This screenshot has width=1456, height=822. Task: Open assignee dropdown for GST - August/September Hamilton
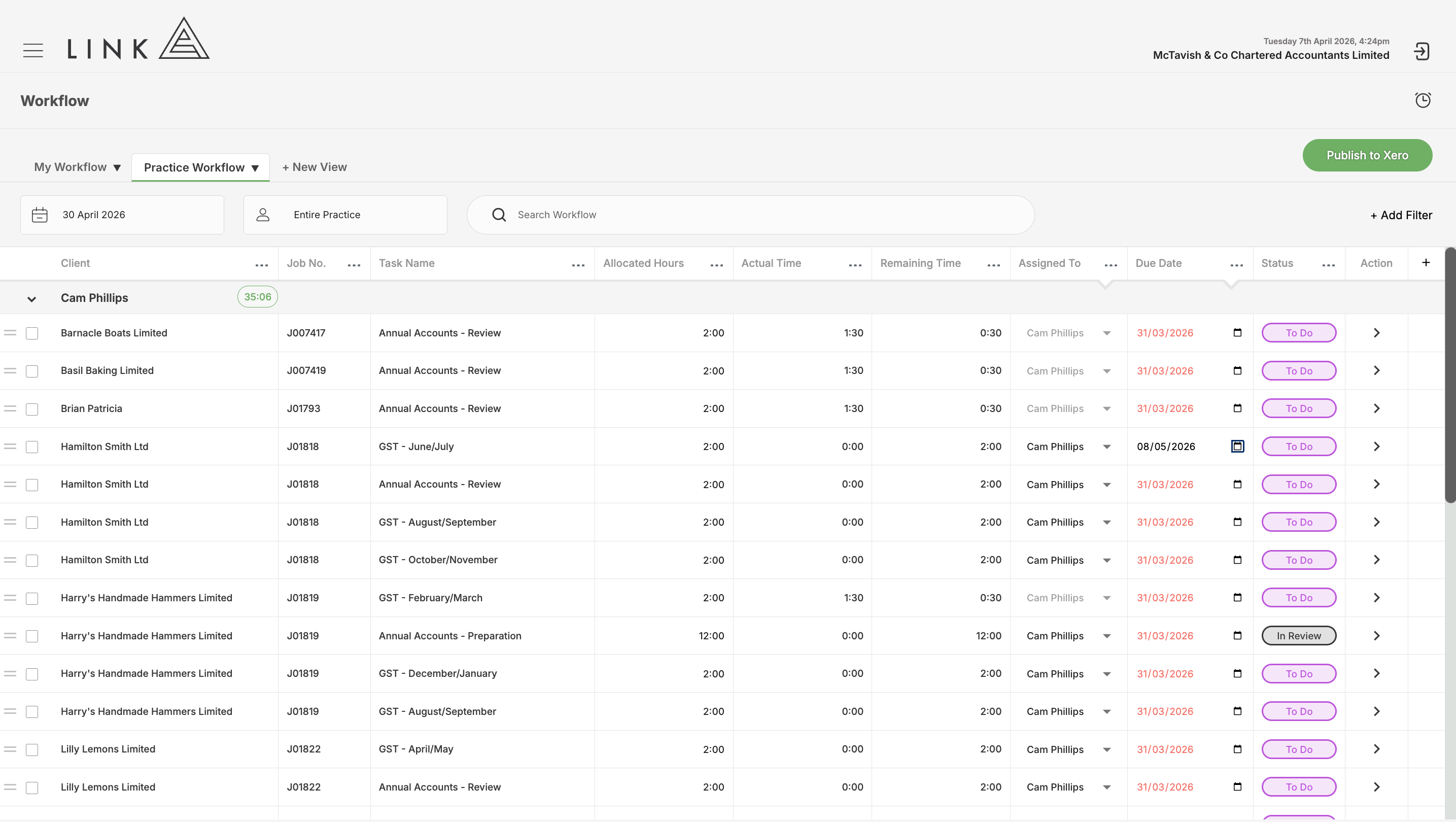point(1106,522)
